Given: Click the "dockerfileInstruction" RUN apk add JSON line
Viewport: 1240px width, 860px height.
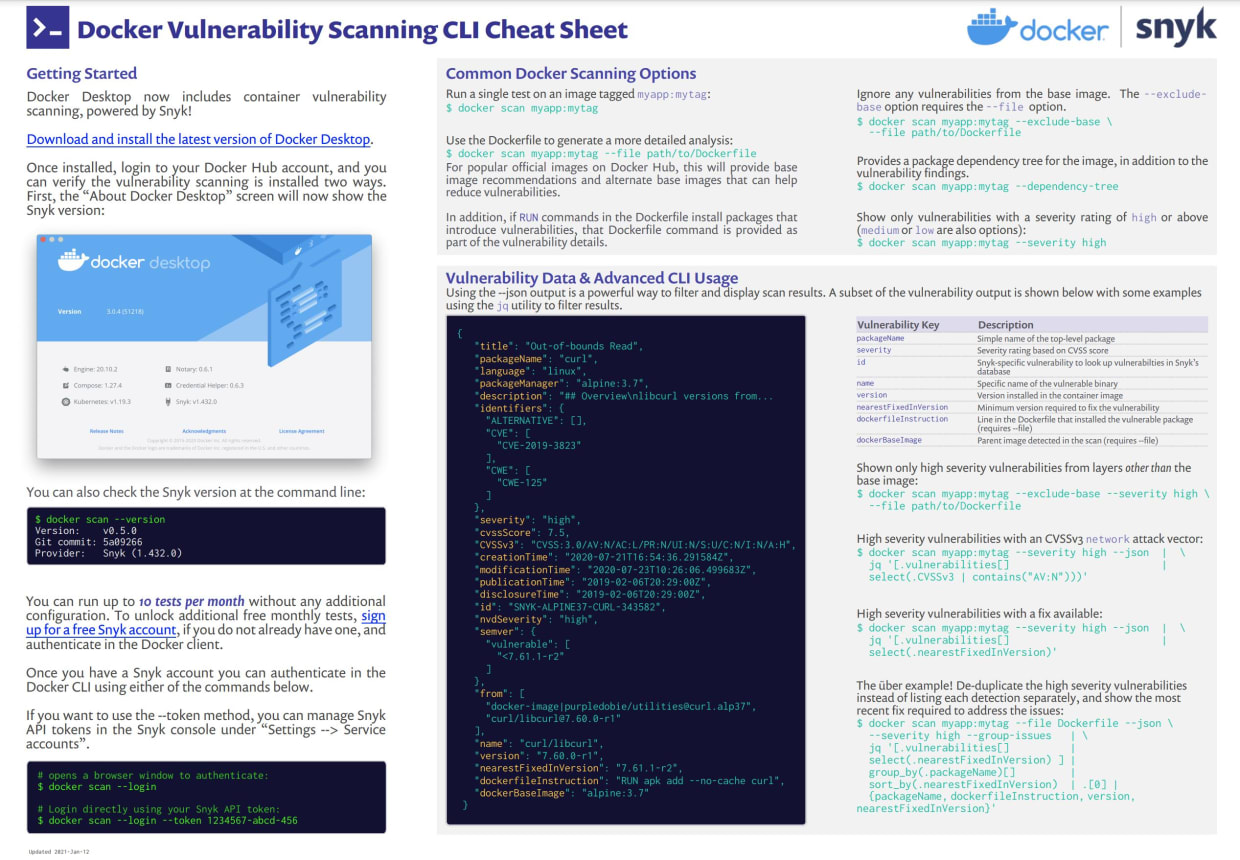Looking at the screenshot, I should pos(630,781).
